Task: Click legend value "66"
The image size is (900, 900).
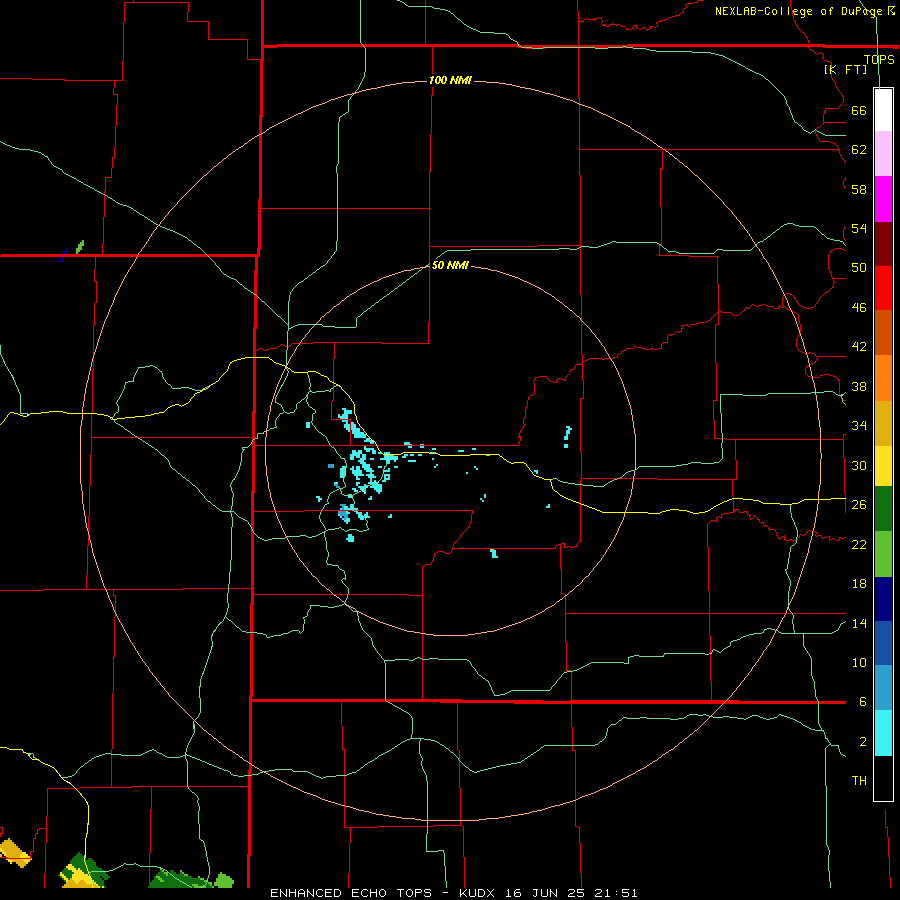Action: pos(859,111)
